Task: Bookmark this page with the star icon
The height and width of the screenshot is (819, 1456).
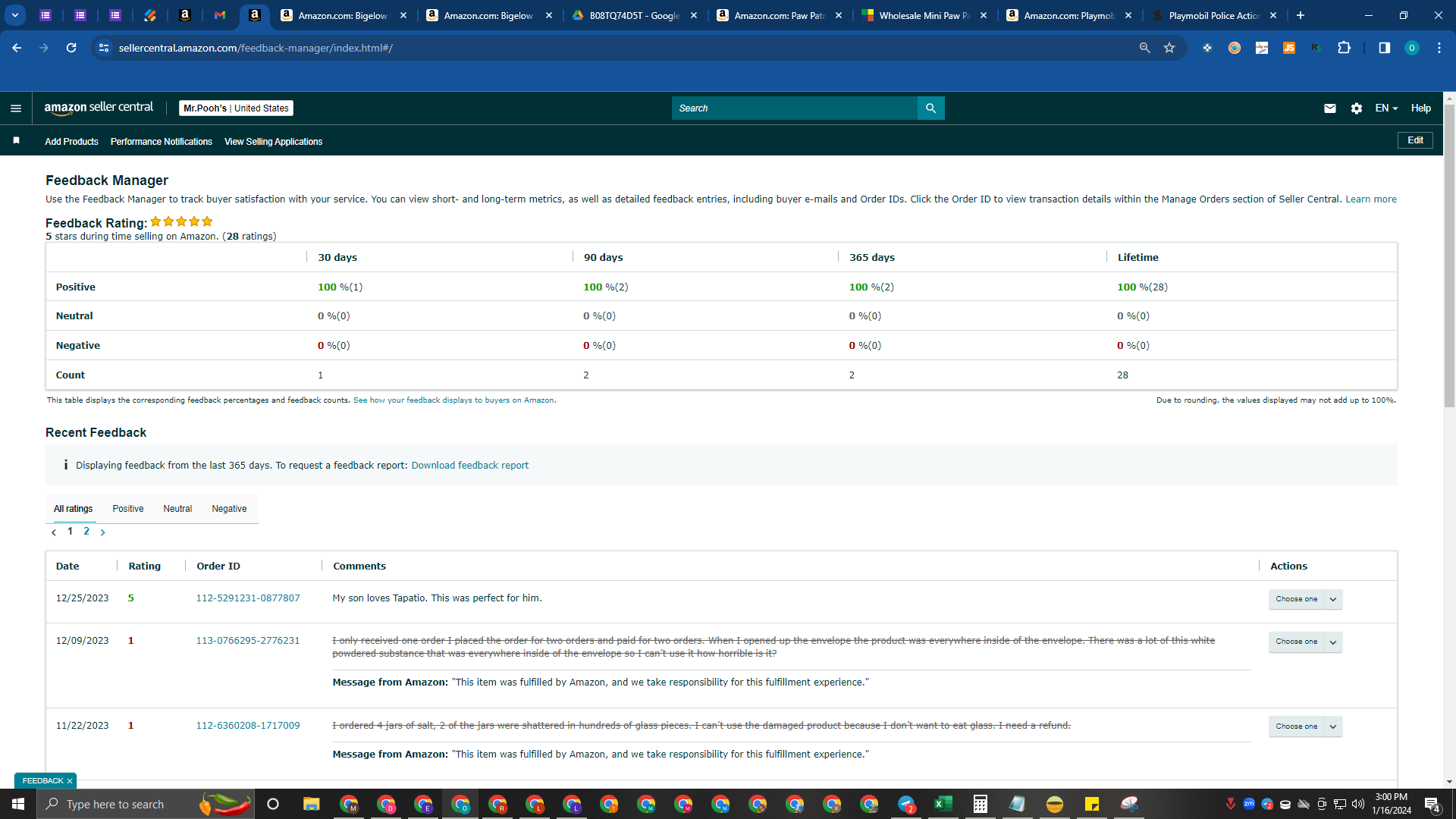Action: point(1169,48)
